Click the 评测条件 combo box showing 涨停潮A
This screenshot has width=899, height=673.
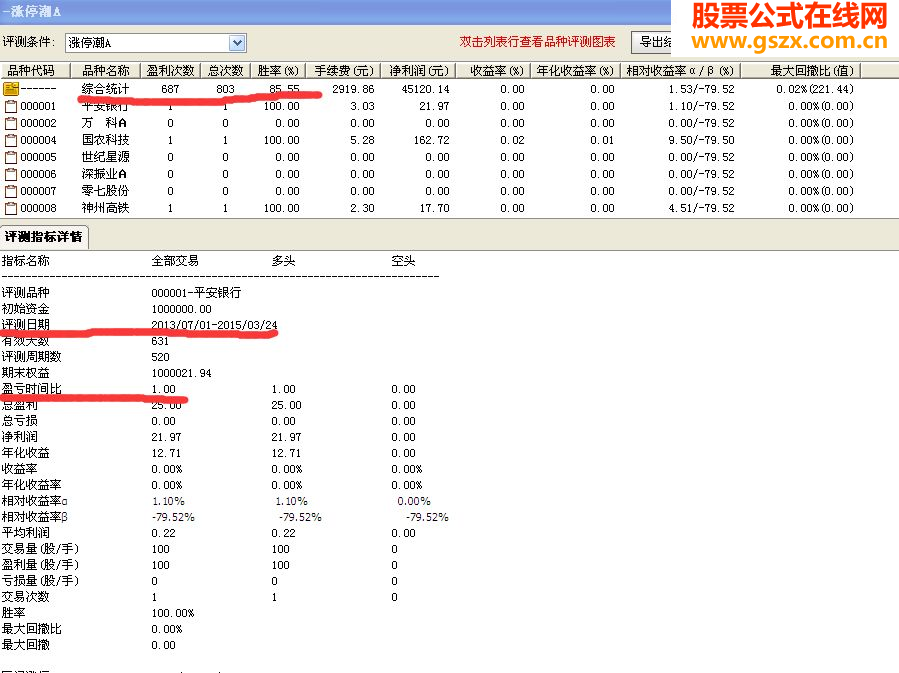coord(156,43)
